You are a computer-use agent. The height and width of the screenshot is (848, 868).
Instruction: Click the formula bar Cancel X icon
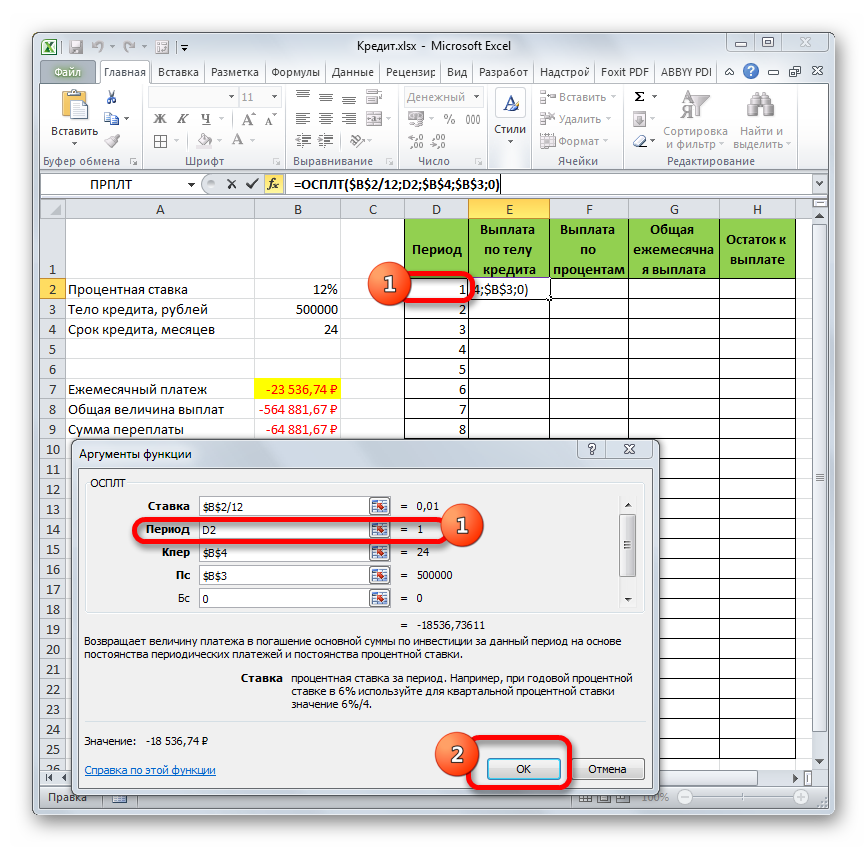(232, 184)
